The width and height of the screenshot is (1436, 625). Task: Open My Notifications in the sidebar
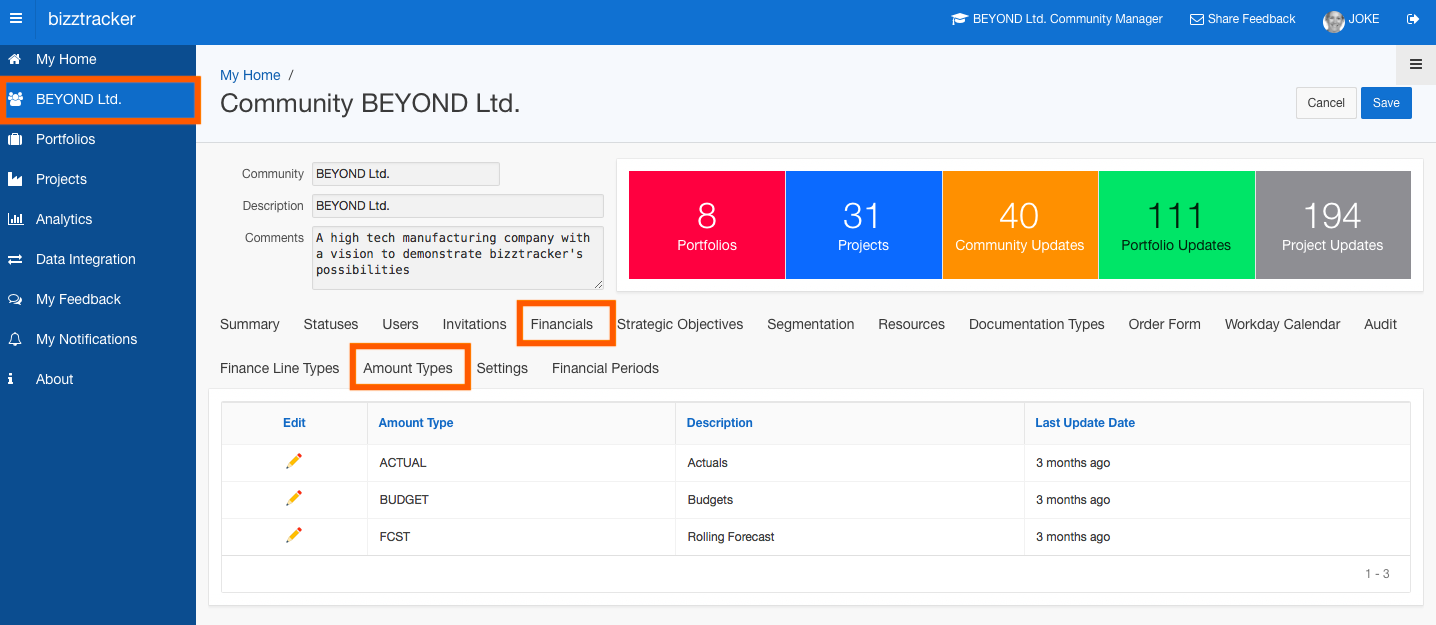coord(98,339)
